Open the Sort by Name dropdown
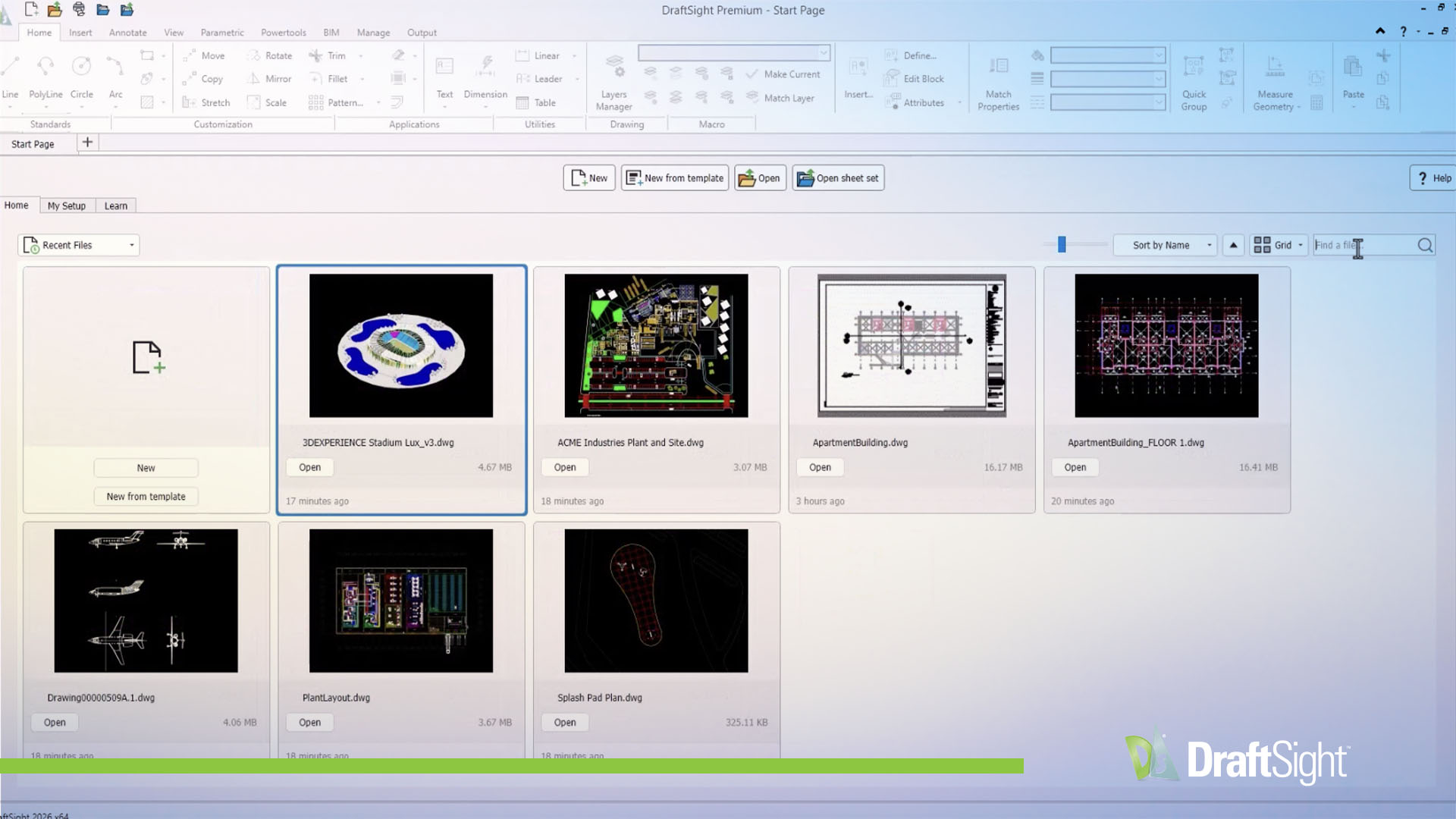The width and height of the screenshot is (1456, 819). (x=1165, y=245)
